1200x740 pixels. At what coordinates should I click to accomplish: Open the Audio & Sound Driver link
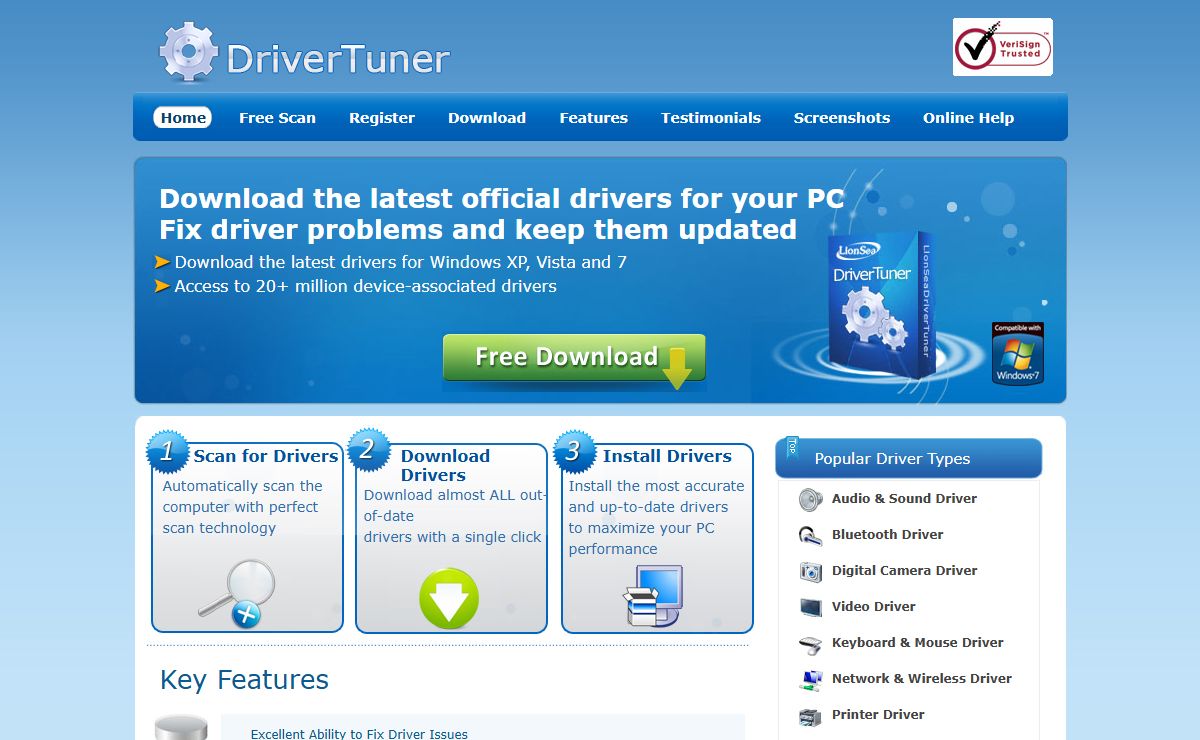[x=904, y=498]
